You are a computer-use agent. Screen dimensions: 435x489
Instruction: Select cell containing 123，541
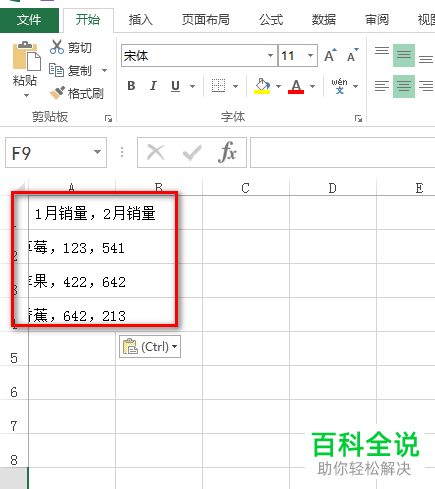pyautogui.click(x=72, y=247)
